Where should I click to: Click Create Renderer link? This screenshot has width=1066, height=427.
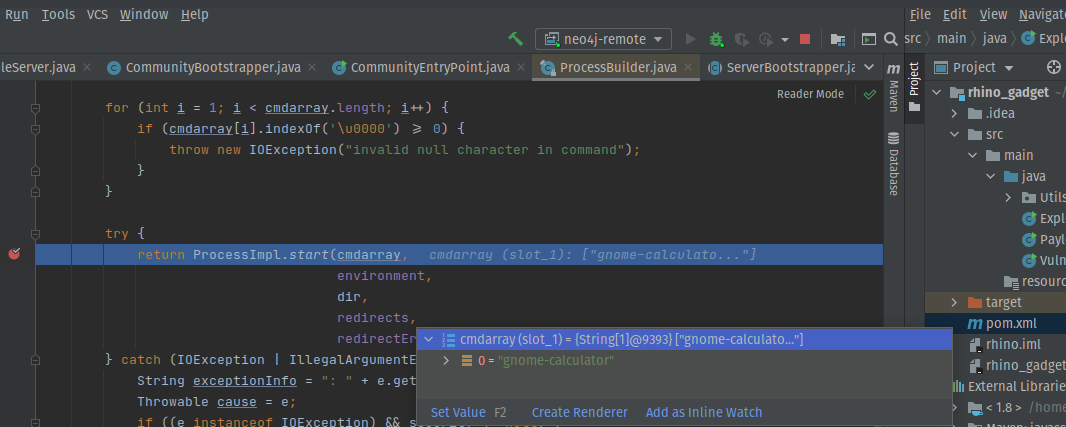(x=580, y=412)
